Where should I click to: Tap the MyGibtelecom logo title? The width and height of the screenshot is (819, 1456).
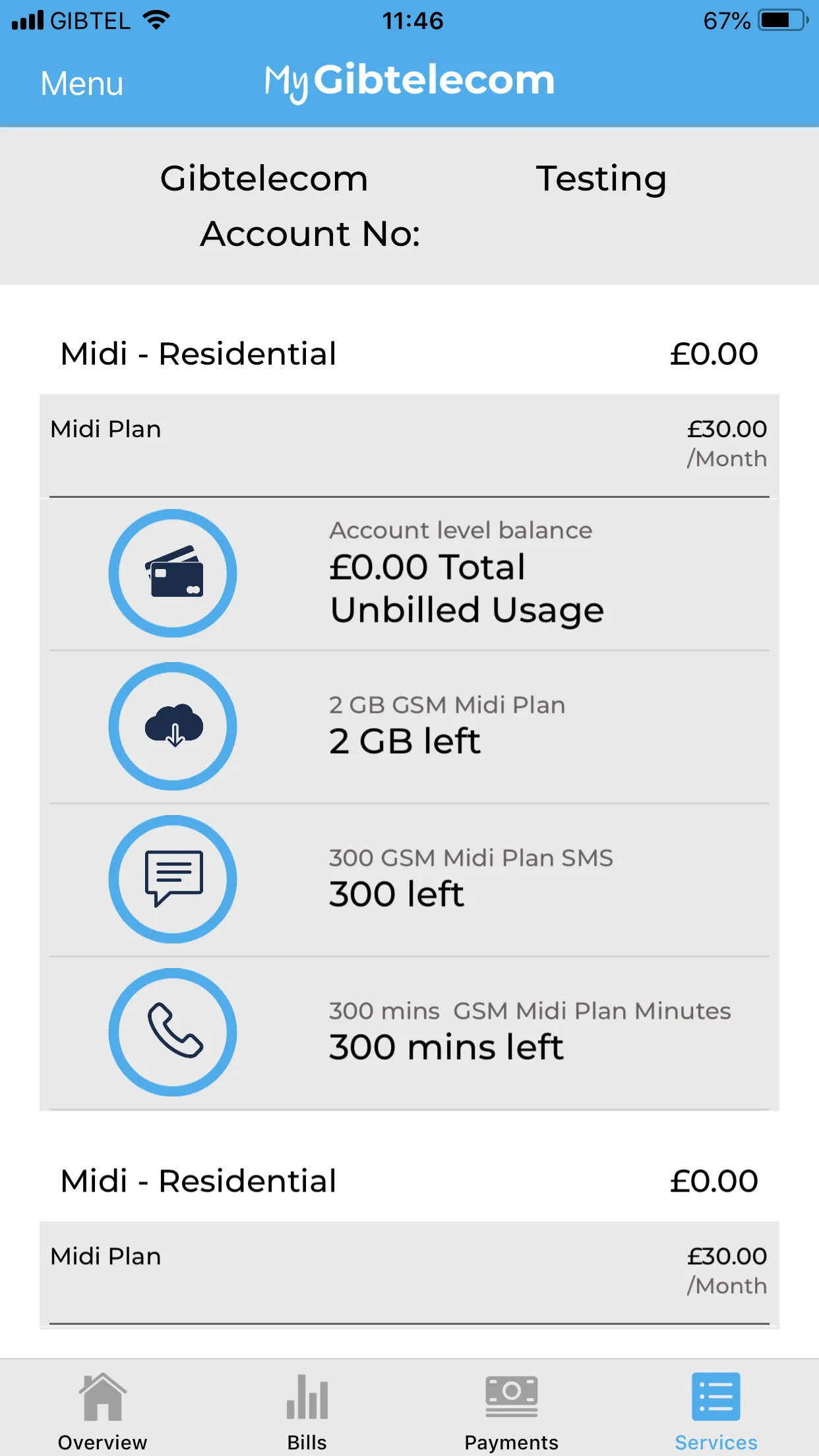click(409, 82)
